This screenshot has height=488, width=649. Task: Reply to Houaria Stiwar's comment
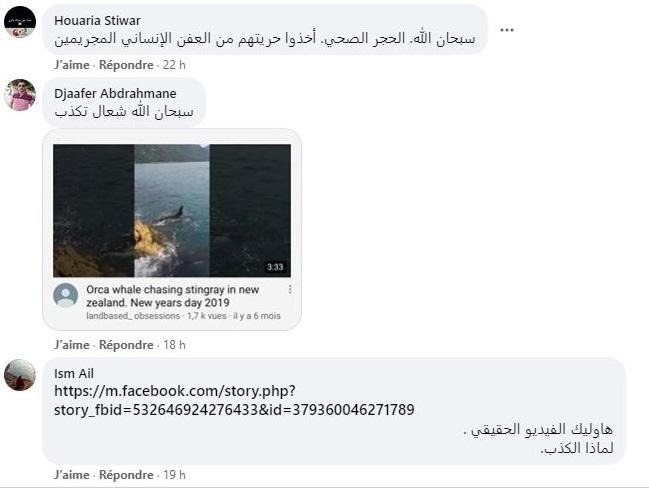pyautogui.click(x=126, y=65)
